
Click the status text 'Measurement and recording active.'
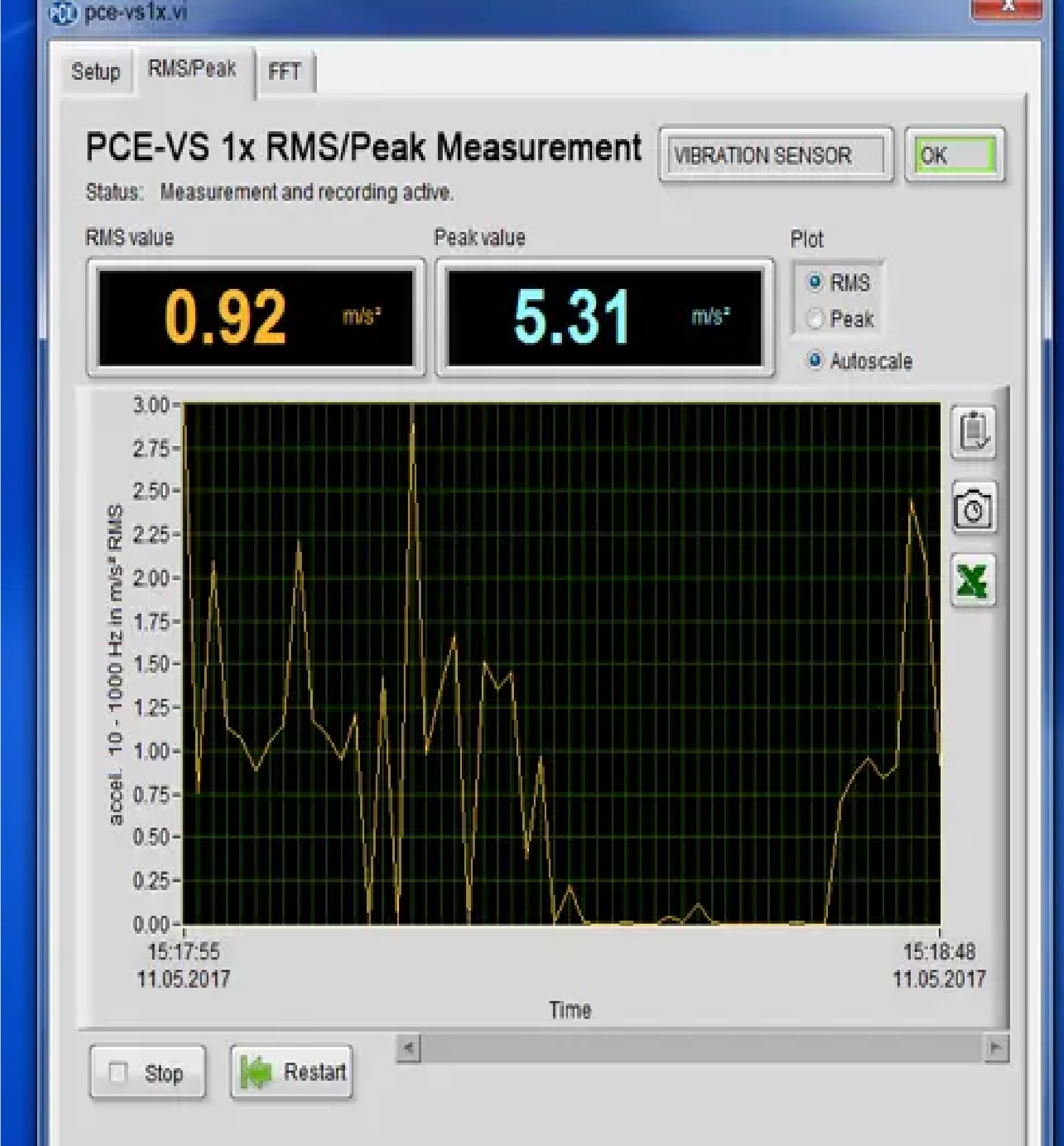(307, 192)
